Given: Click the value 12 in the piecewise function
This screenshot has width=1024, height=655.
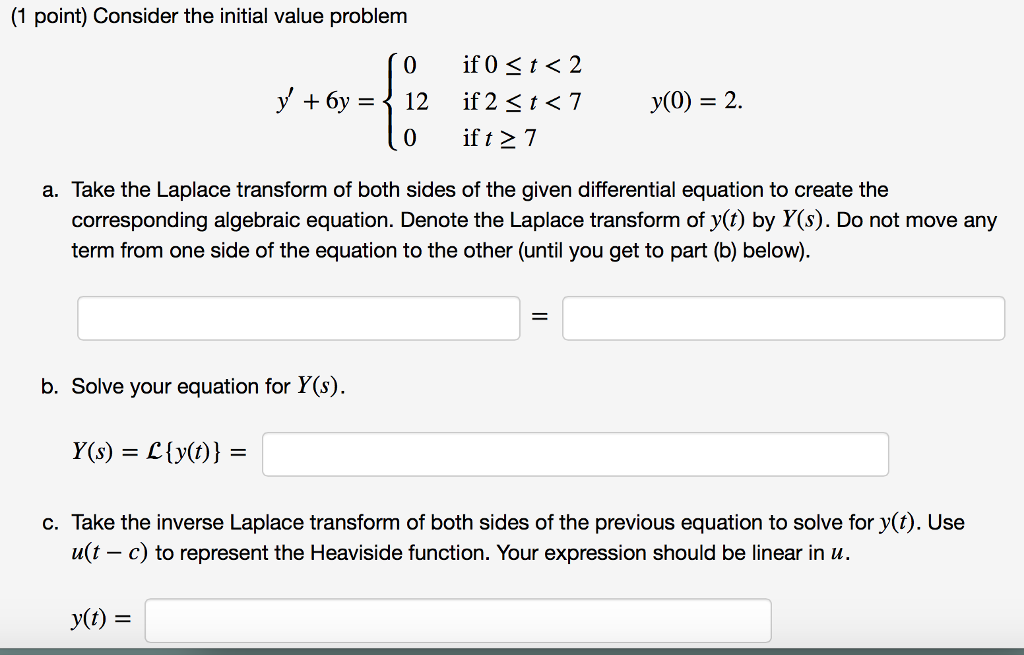Looking at the screenshot, I should click(x=416, y=101).
